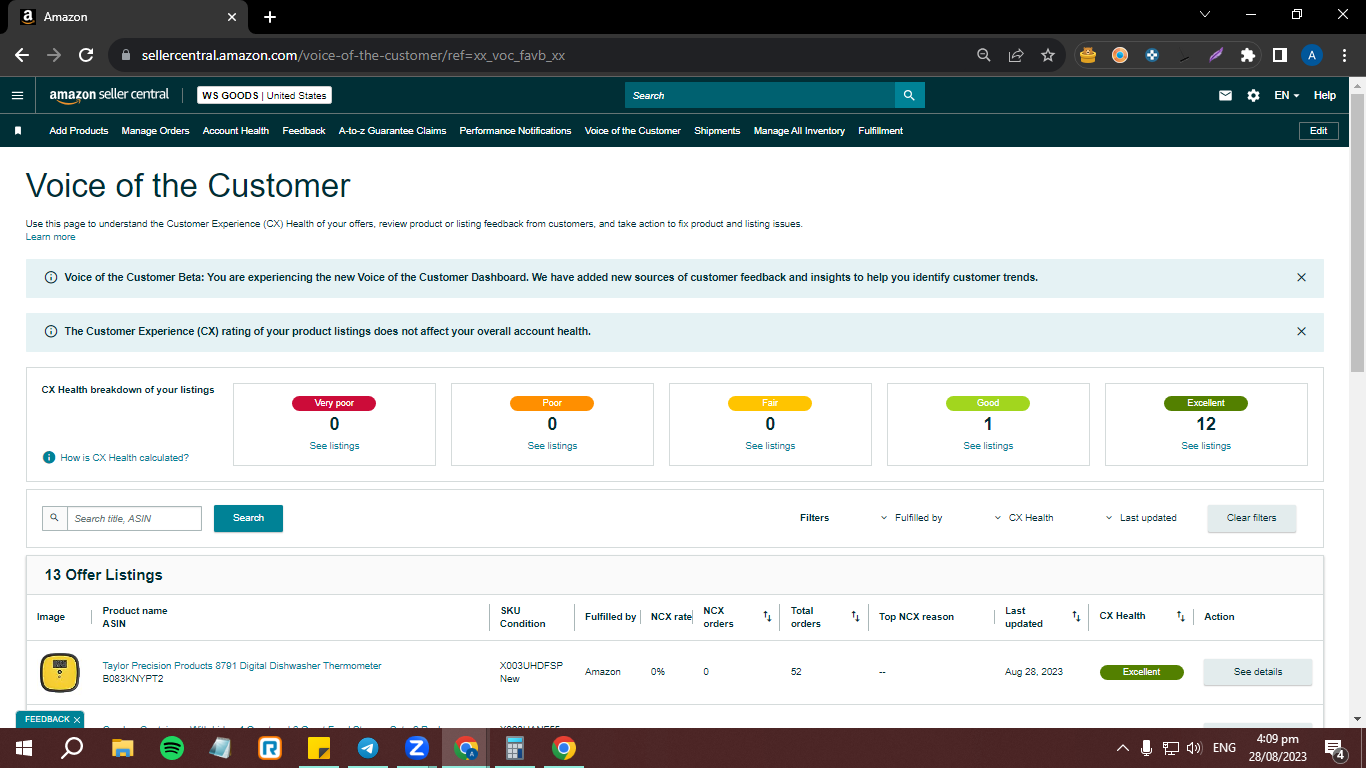Show hidden system tray icons
This screenshot has height=768, width=1366.
coord(1122,748)
